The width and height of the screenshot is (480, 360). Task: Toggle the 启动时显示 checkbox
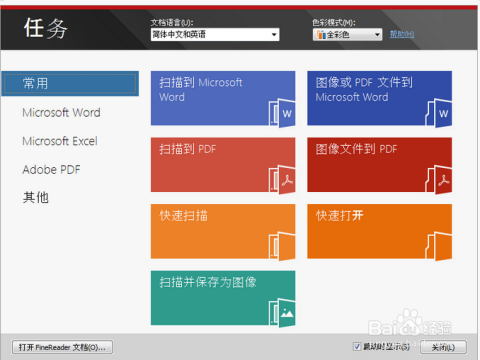coord(357,347)
